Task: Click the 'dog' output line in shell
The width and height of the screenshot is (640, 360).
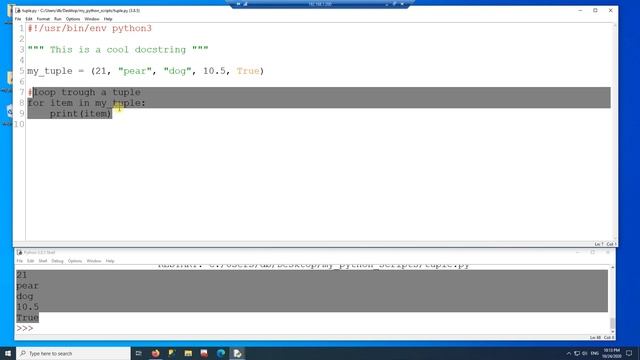Action: coord(24,296)
